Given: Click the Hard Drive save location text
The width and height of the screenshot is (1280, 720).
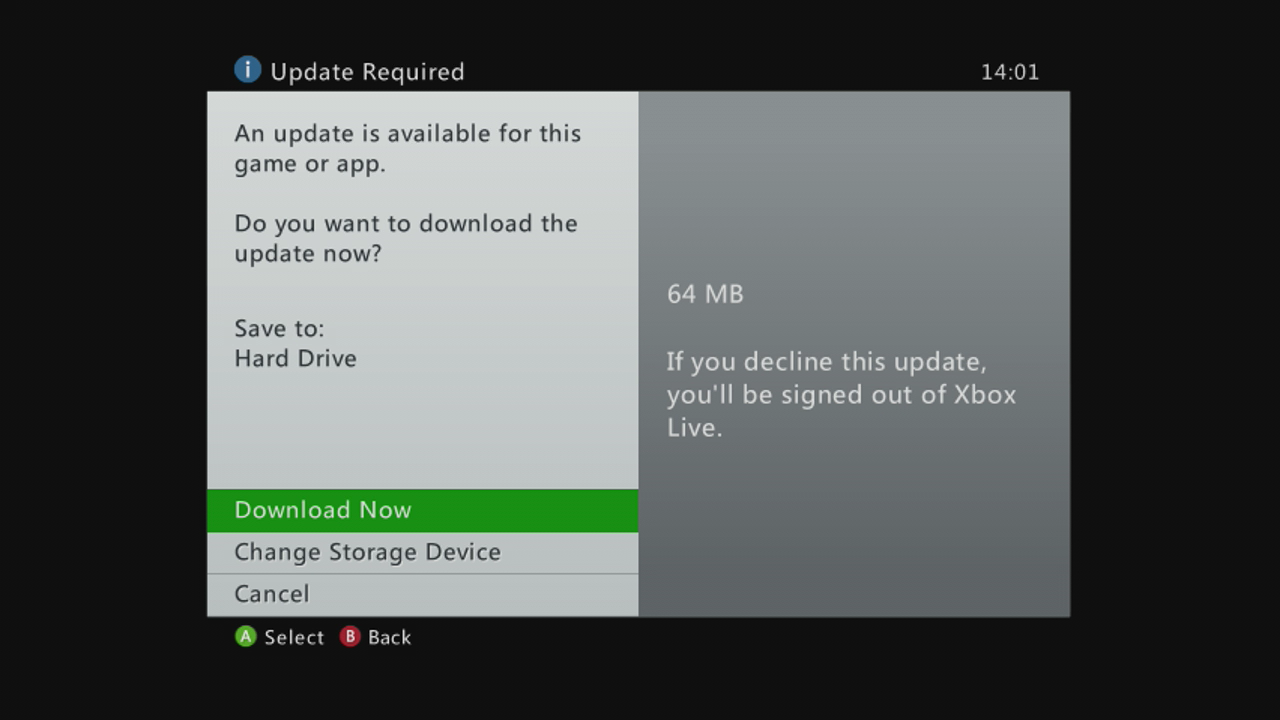Looking at the screenshot, I should (295, 358).
